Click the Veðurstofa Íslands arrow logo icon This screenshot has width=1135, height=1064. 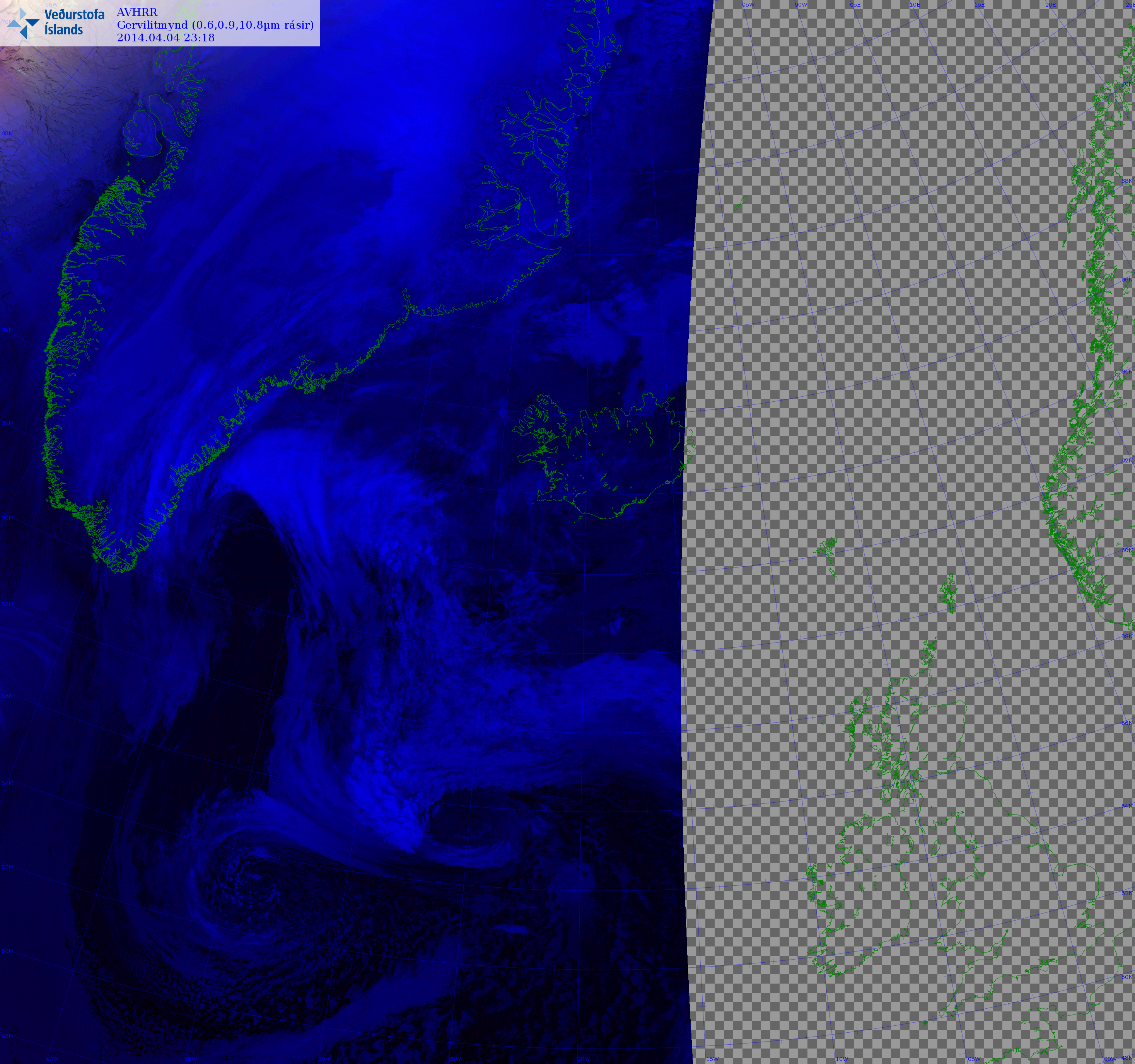point(24,24)
